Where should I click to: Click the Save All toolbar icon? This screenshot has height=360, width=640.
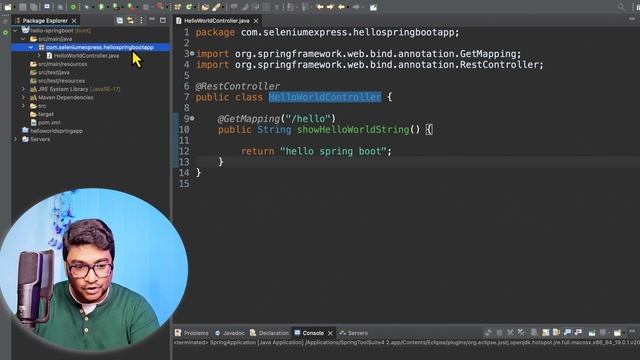tap(34, 7)
